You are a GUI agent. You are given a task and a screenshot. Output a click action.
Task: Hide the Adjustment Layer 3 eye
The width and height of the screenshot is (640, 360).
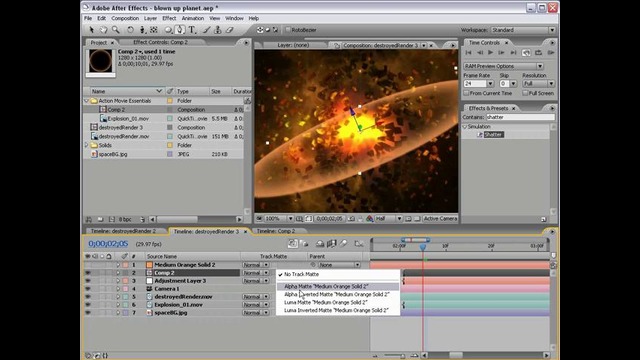[87, 281]
